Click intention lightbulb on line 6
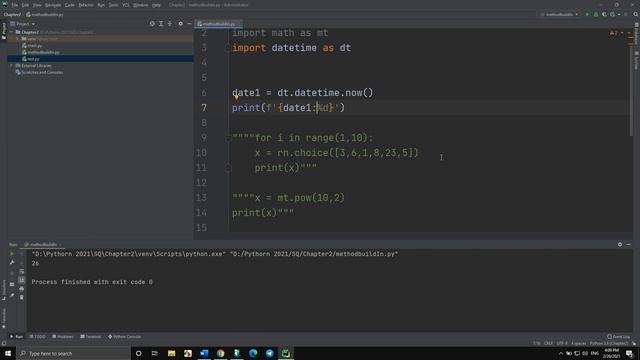640x360 pixels. [236, 98]
